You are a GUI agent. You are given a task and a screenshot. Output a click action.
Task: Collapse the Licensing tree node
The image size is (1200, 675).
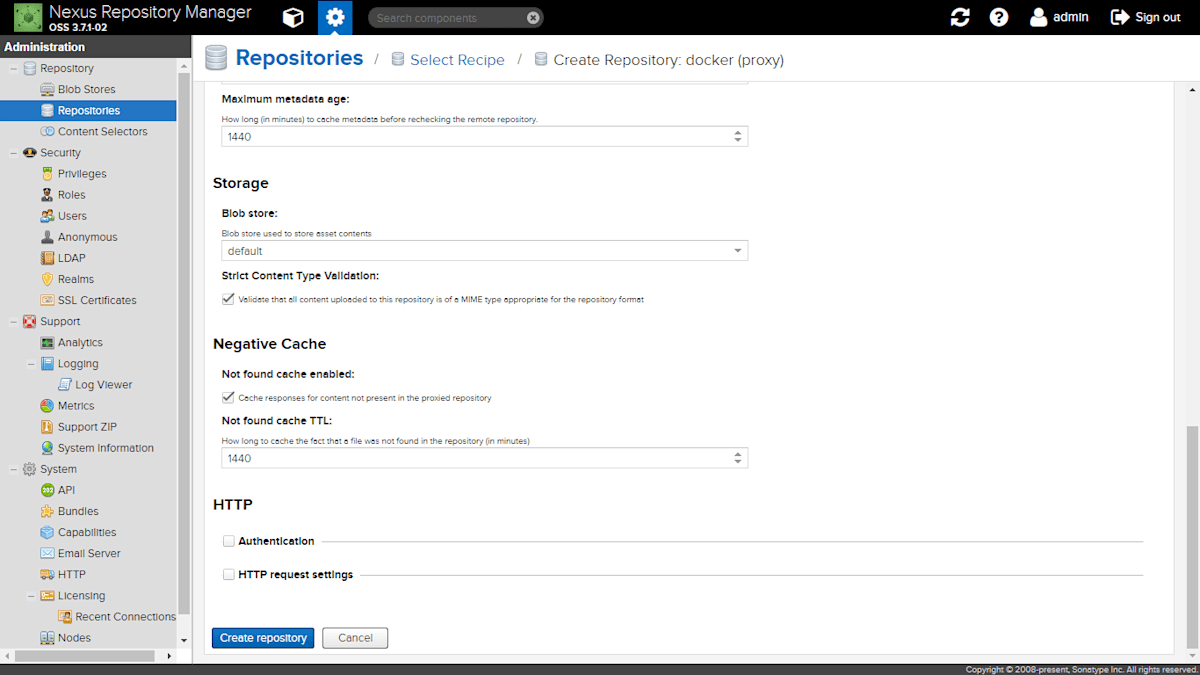(x=31, y=596)
